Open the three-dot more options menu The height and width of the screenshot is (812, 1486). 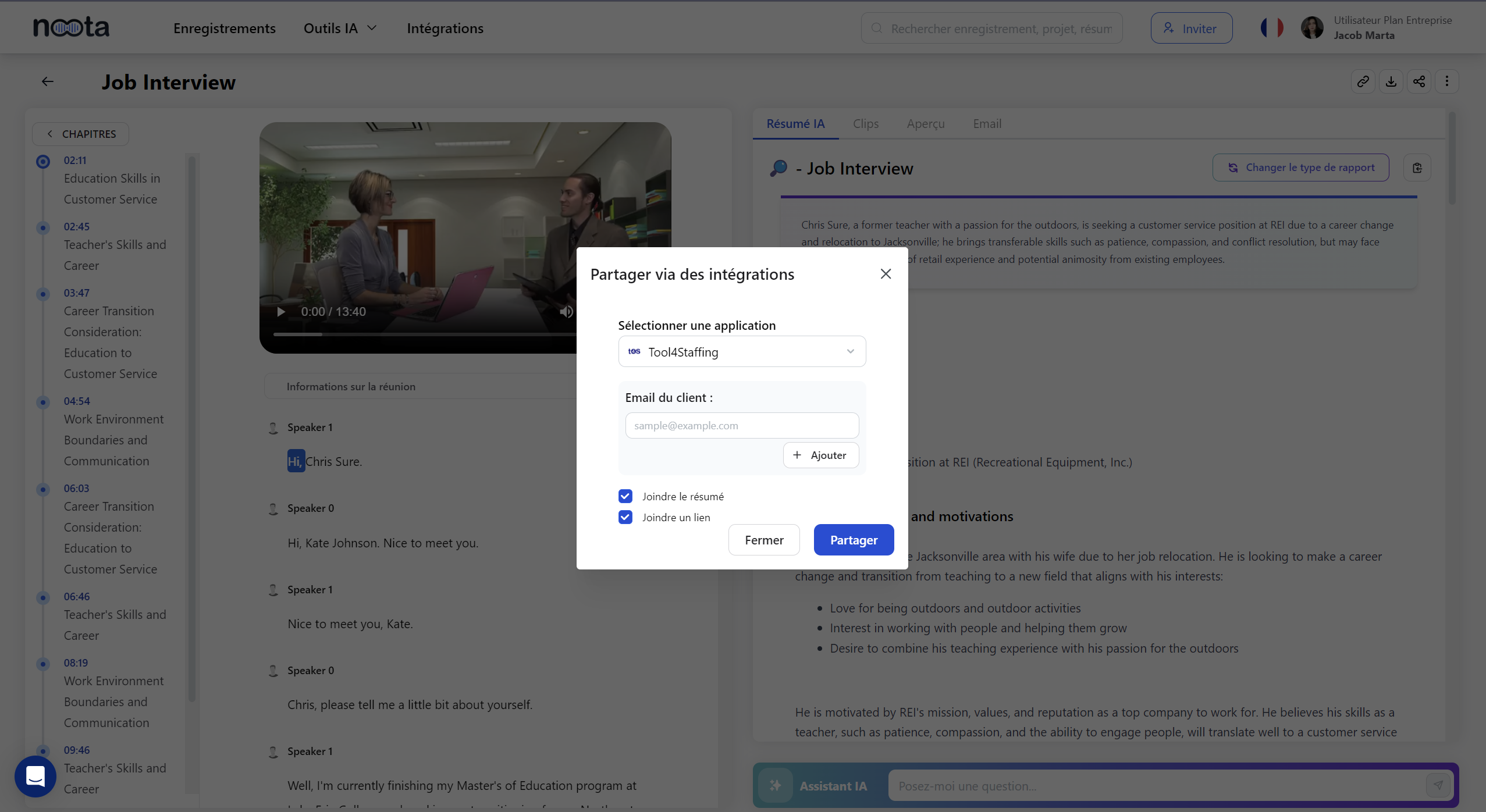1446,81
